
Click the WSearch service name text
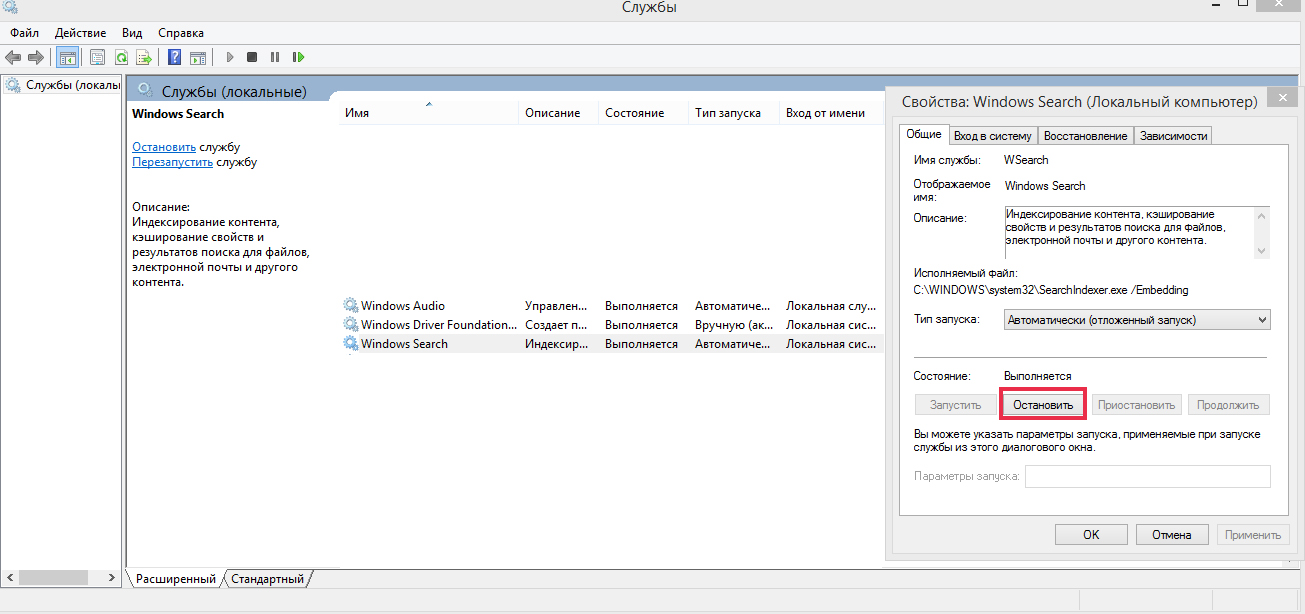point(1026,160)
